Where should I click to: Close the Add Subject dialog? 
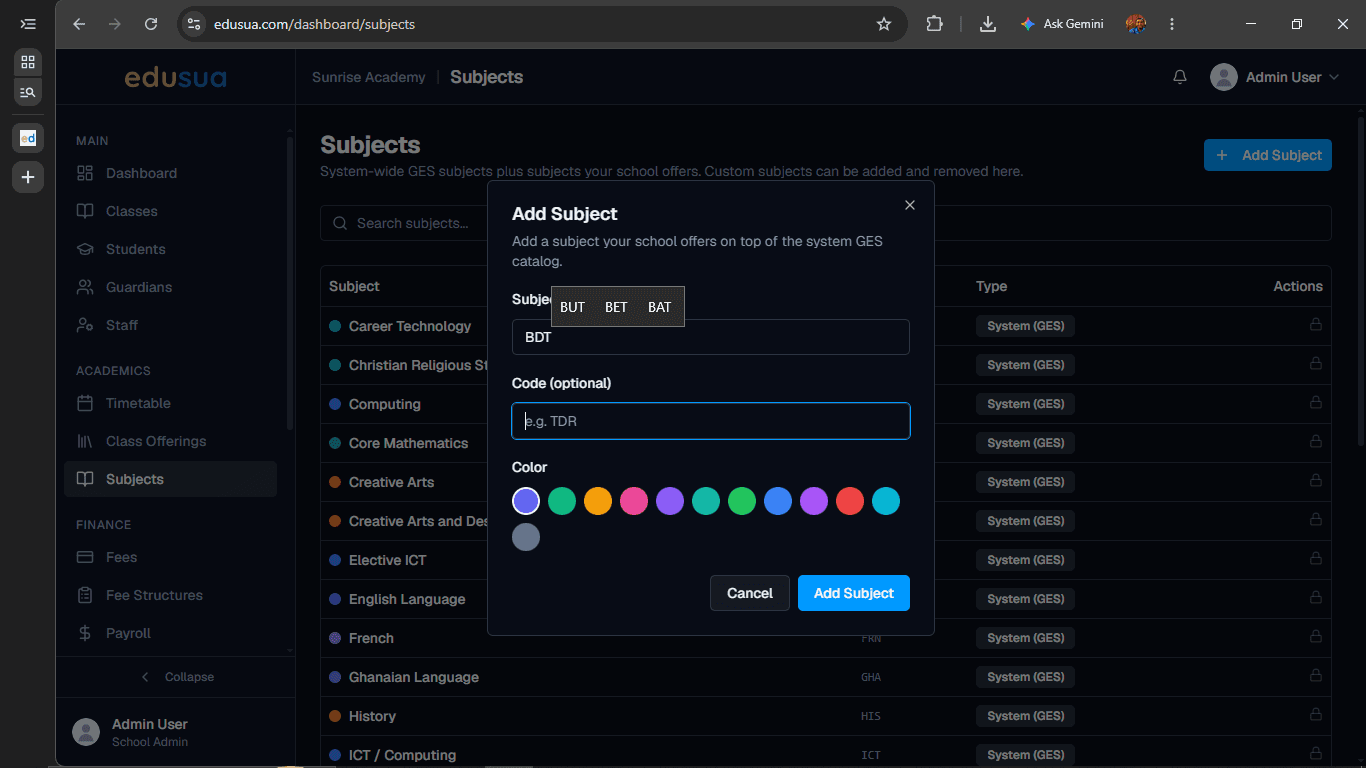click(x=910, y=205)
